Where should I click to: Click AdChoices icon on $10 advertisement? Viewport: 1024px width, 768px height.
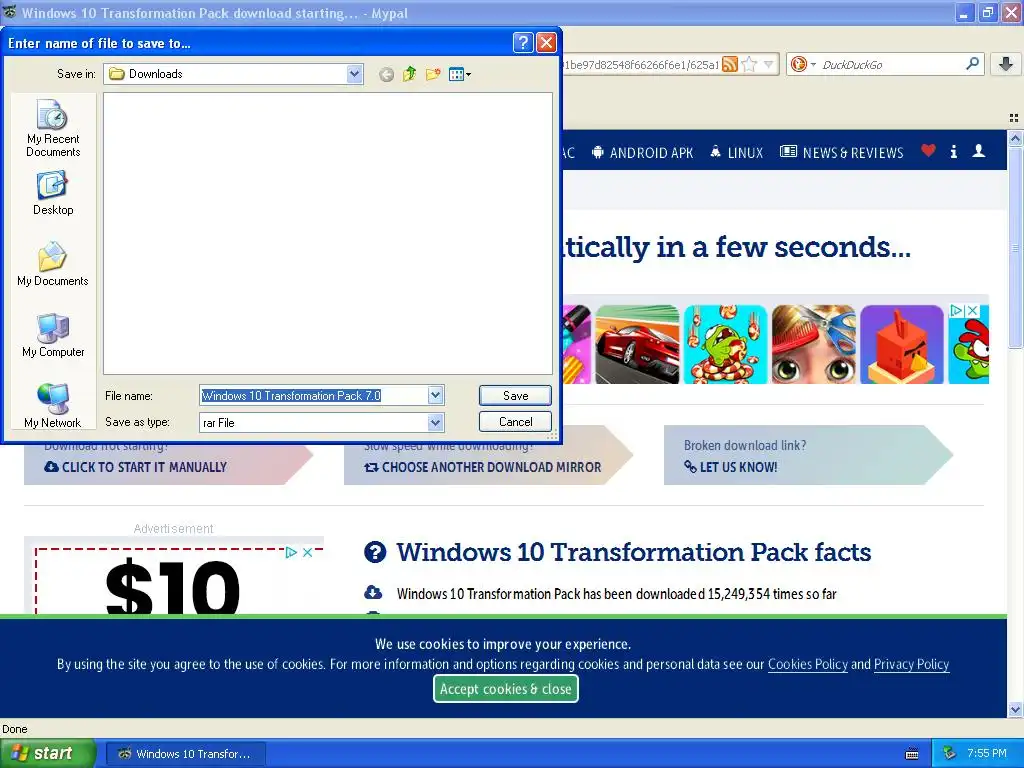(x=291, y=552)
